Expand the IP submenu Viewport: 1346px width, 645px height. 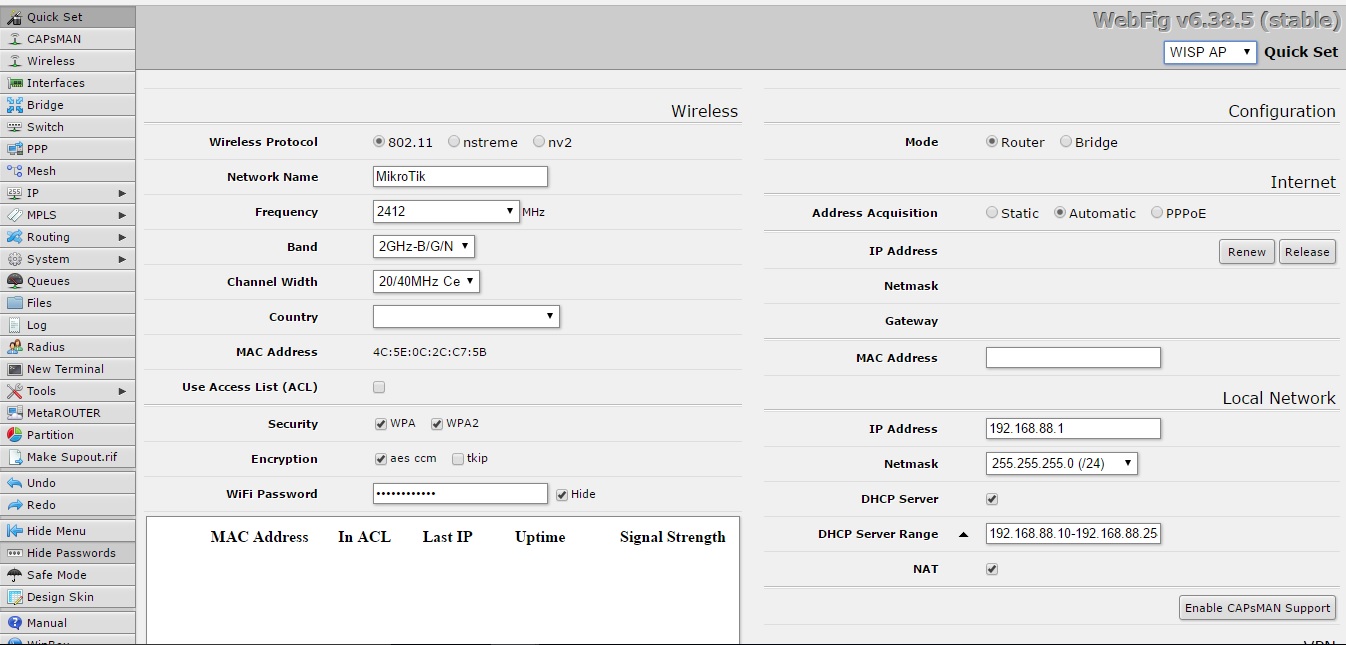(x=35, y=192)
